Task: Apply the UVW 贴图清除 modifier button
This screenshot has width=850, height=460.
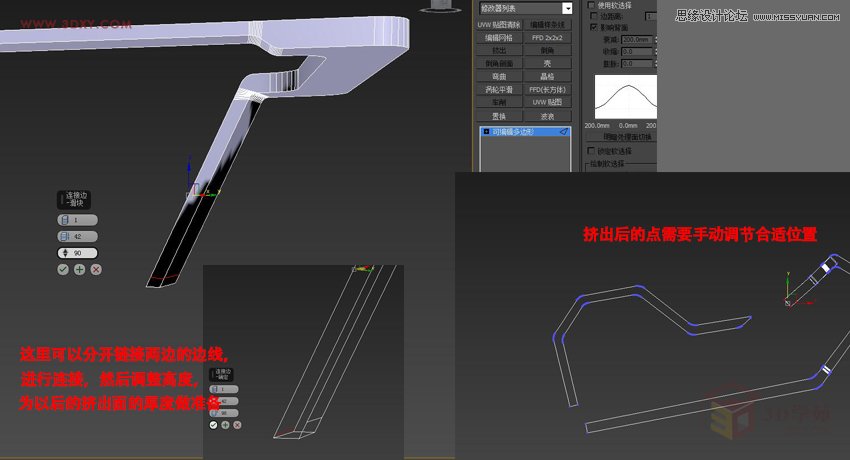Action: pos(499,25)
